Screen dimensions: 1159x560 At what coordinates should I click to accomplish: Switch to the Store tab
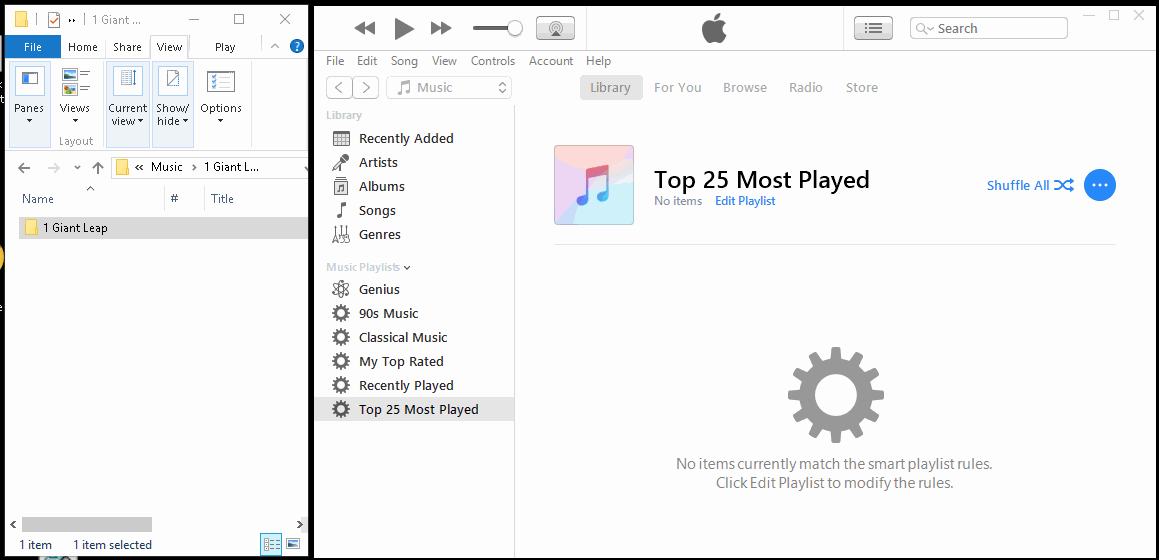(x=862, y=87)
